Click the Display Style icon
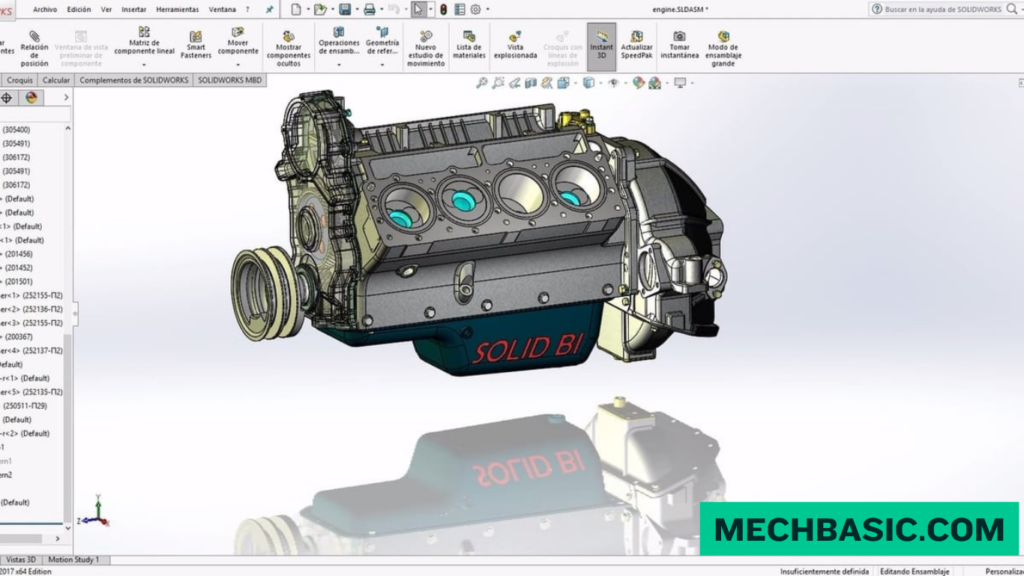Image resolution: width=1024 pixels, height=576 pixels. tap(588, 83)
